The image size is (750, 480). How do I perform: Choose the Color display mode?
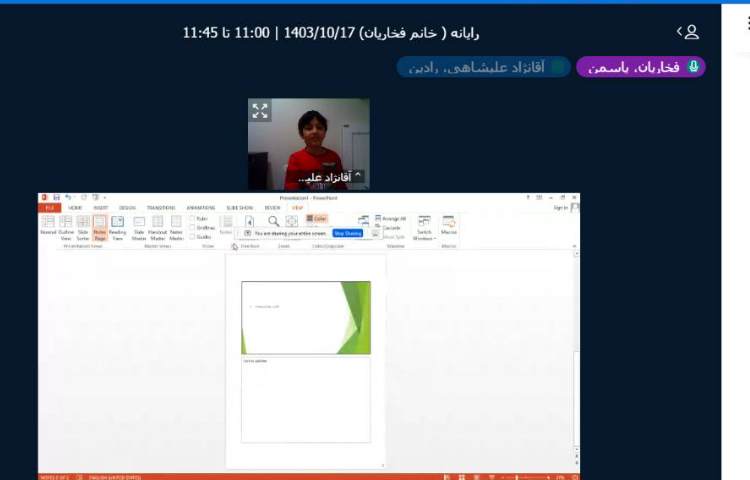pyautogui.click(x=317, y=218)
